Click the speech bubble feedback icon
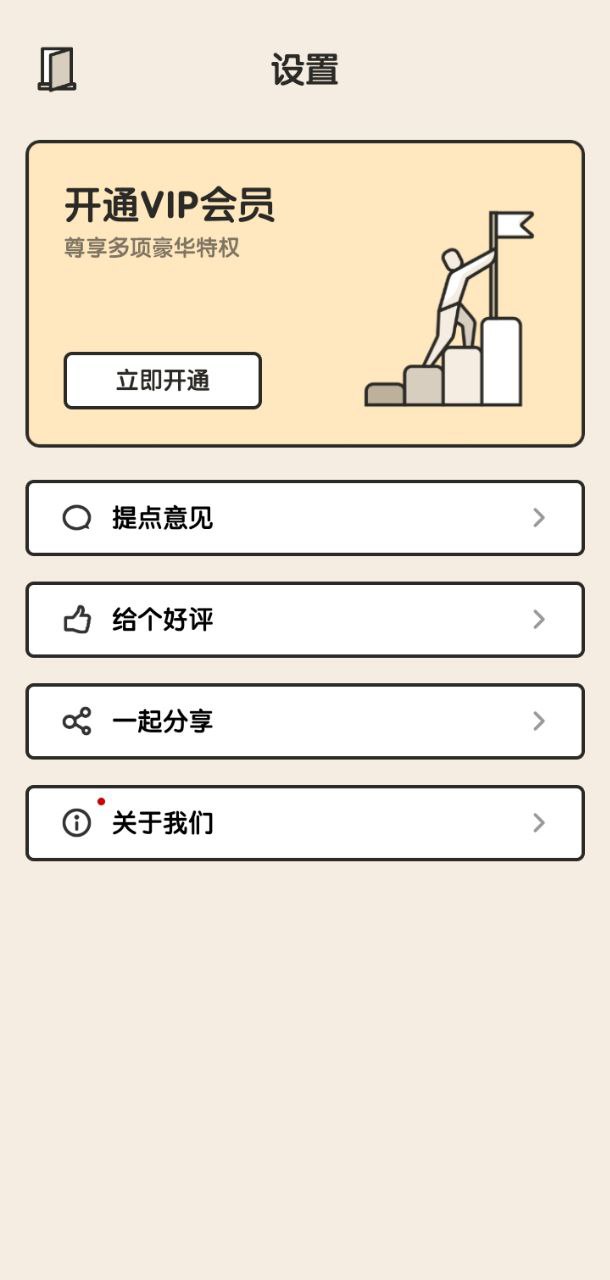The height and width of the screenshot is (1280, 610). (77, 518)
